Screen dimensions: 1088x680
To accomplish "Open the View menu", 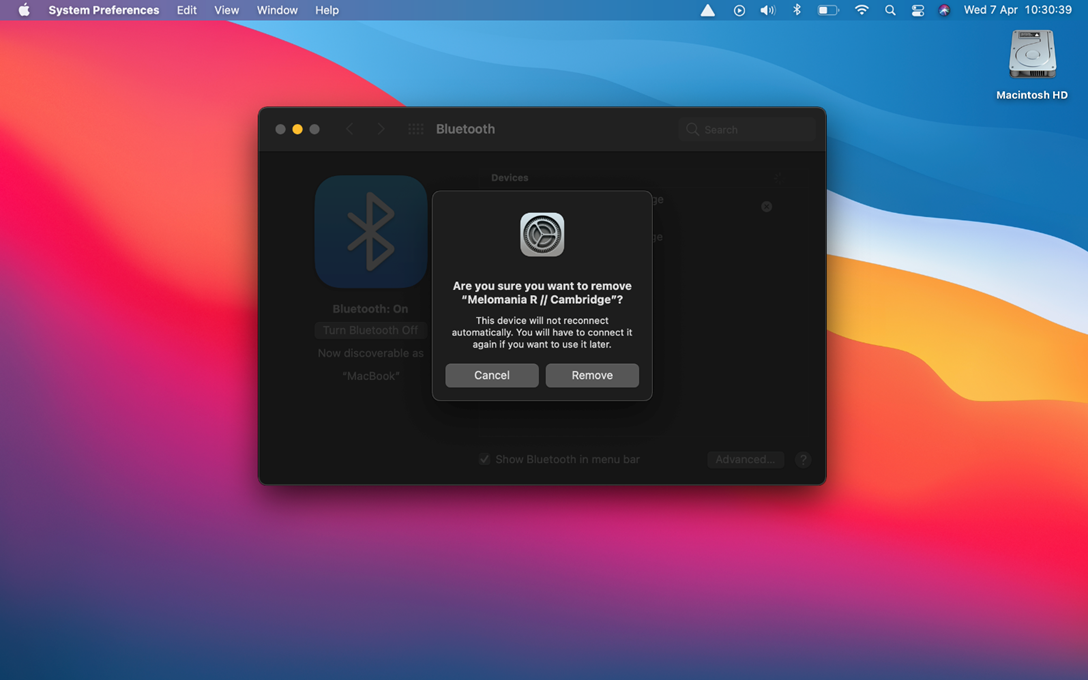I will (x=227, y=10).
